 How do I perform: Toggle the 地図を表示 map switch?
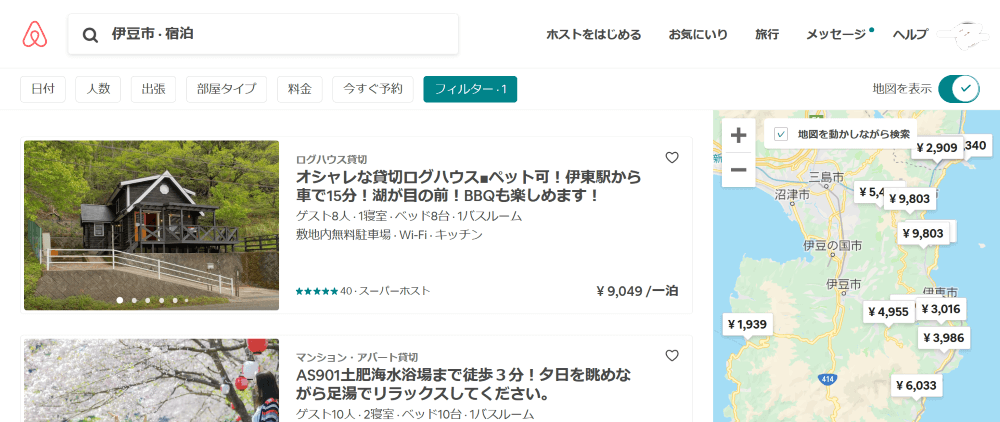(x=957, y=88)
